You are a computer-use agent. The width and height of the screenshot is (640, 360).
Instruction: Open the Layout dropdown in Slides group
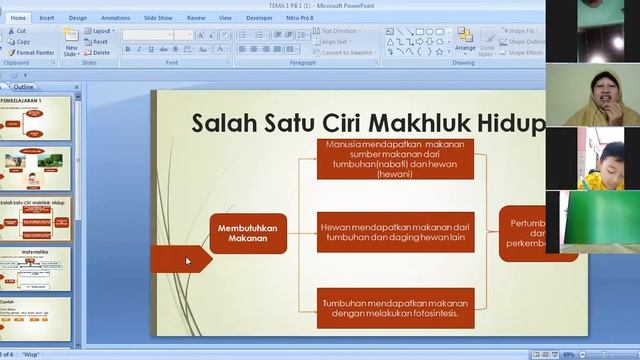[x=100, y=31]
